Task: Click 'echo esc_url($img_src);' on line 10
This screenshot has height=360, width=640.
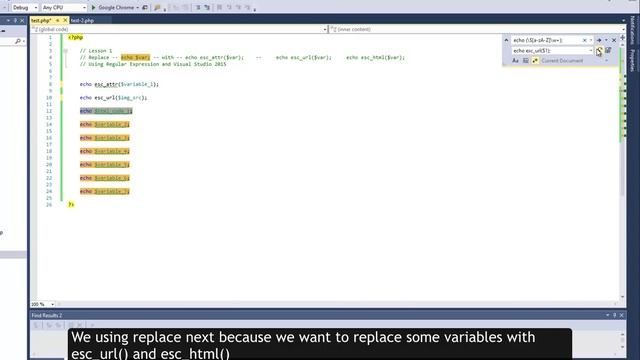Action: [113, 98]
